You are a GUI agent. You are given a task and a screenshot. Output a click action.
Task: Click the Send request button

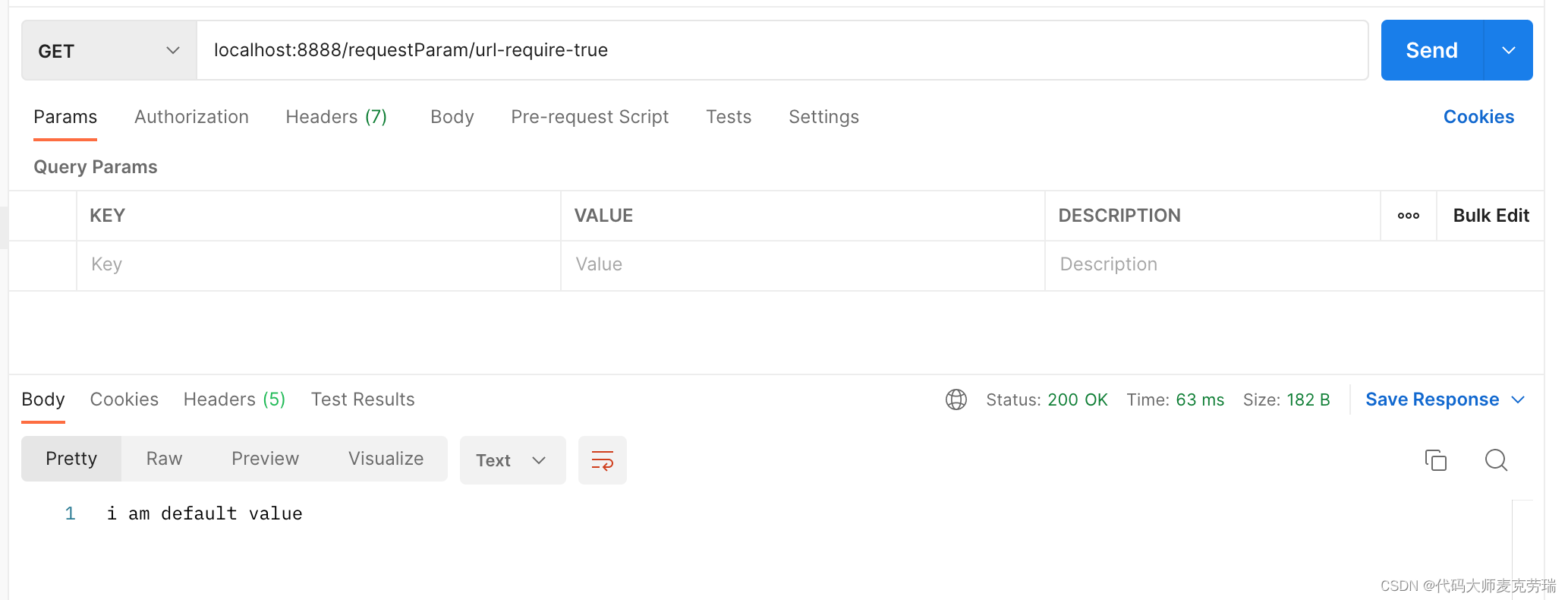click(x=1431, y=50)
